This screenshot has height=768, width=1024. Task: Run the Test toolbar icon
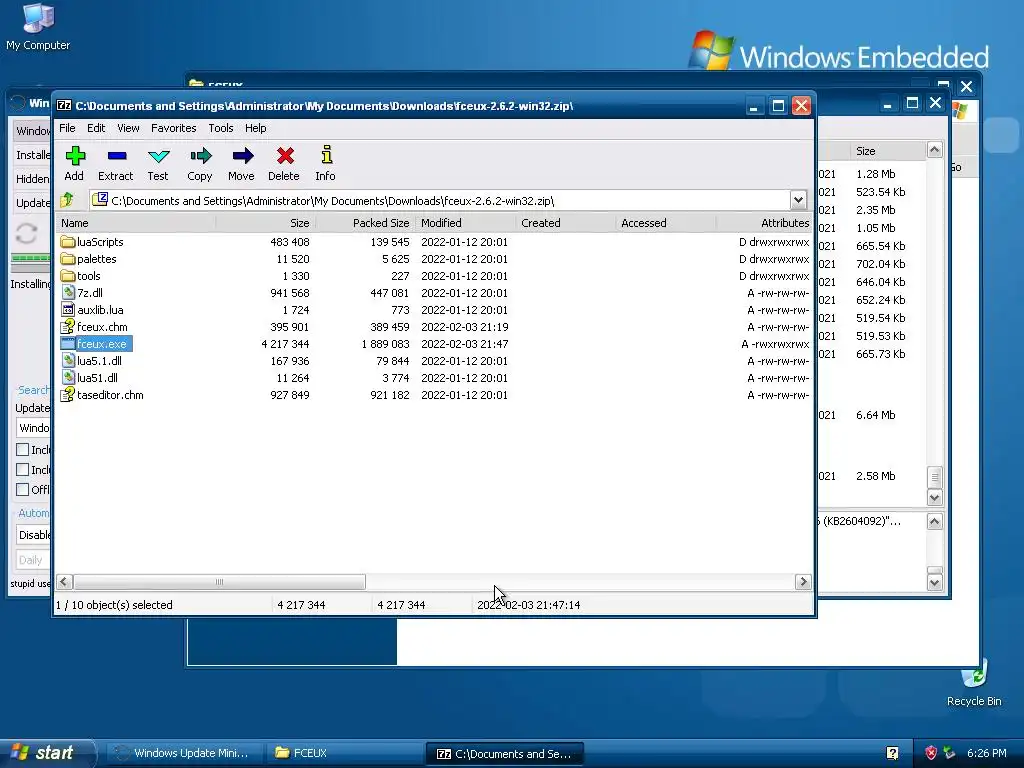158,155
